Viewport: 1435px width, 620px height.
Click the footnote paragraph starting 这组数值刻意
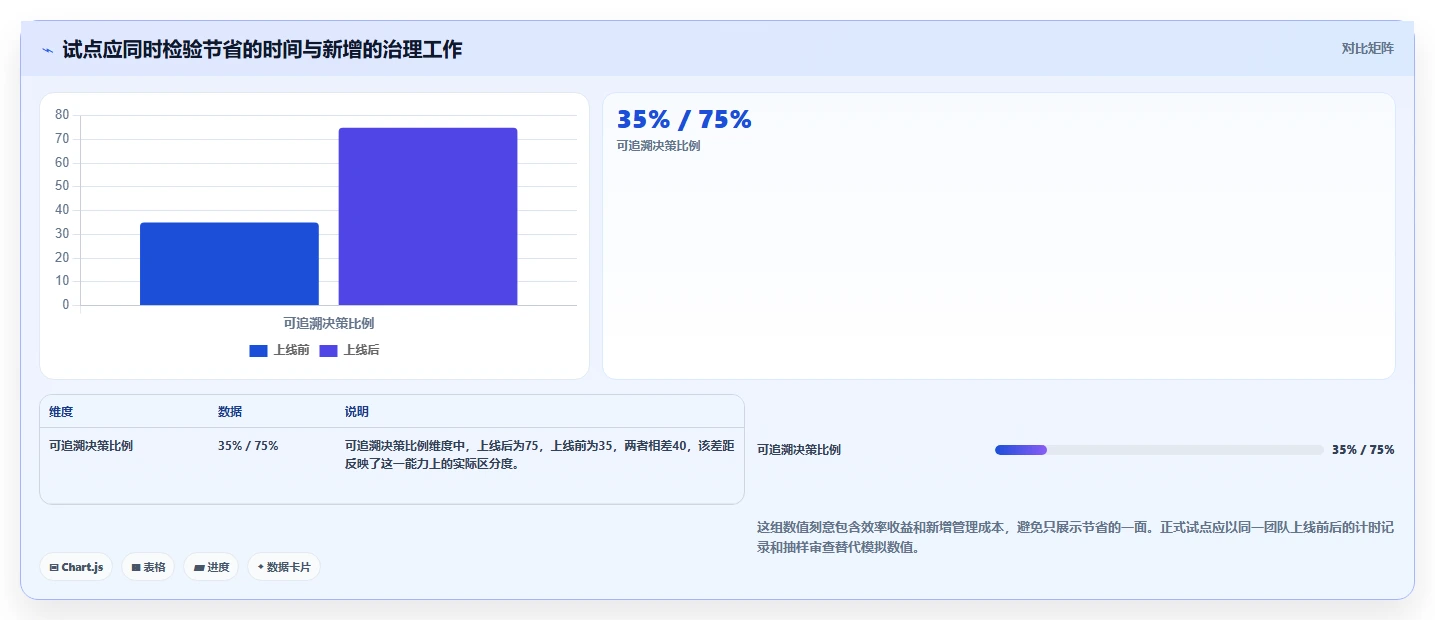1076,537
